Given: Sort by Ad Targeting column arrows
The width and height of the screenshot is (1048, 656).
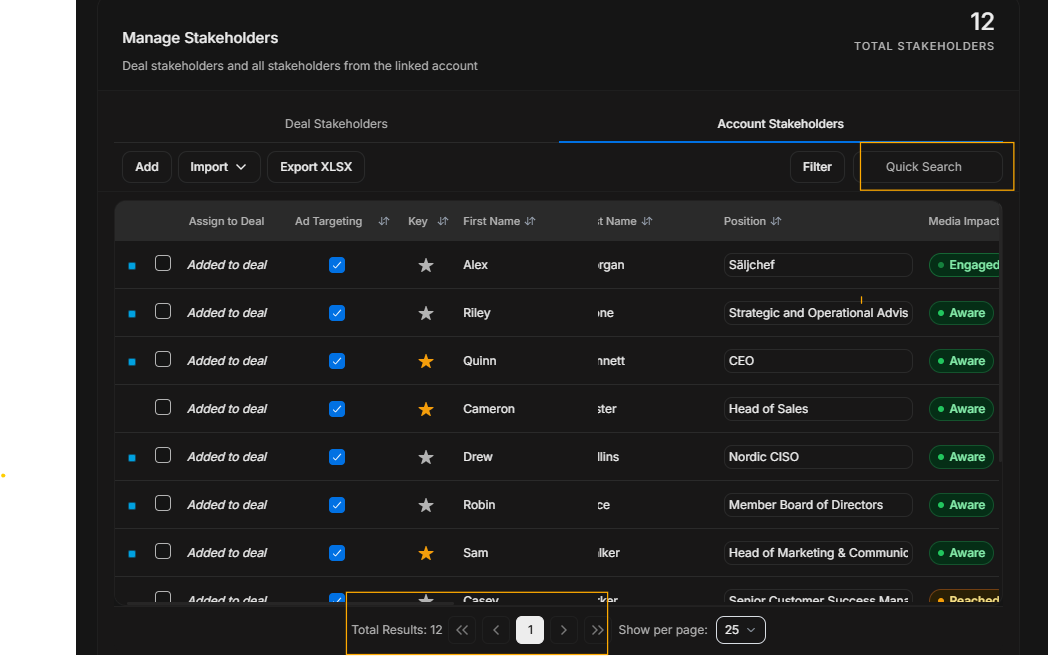Looking at the screenshot, I should [x=384, y=221].
